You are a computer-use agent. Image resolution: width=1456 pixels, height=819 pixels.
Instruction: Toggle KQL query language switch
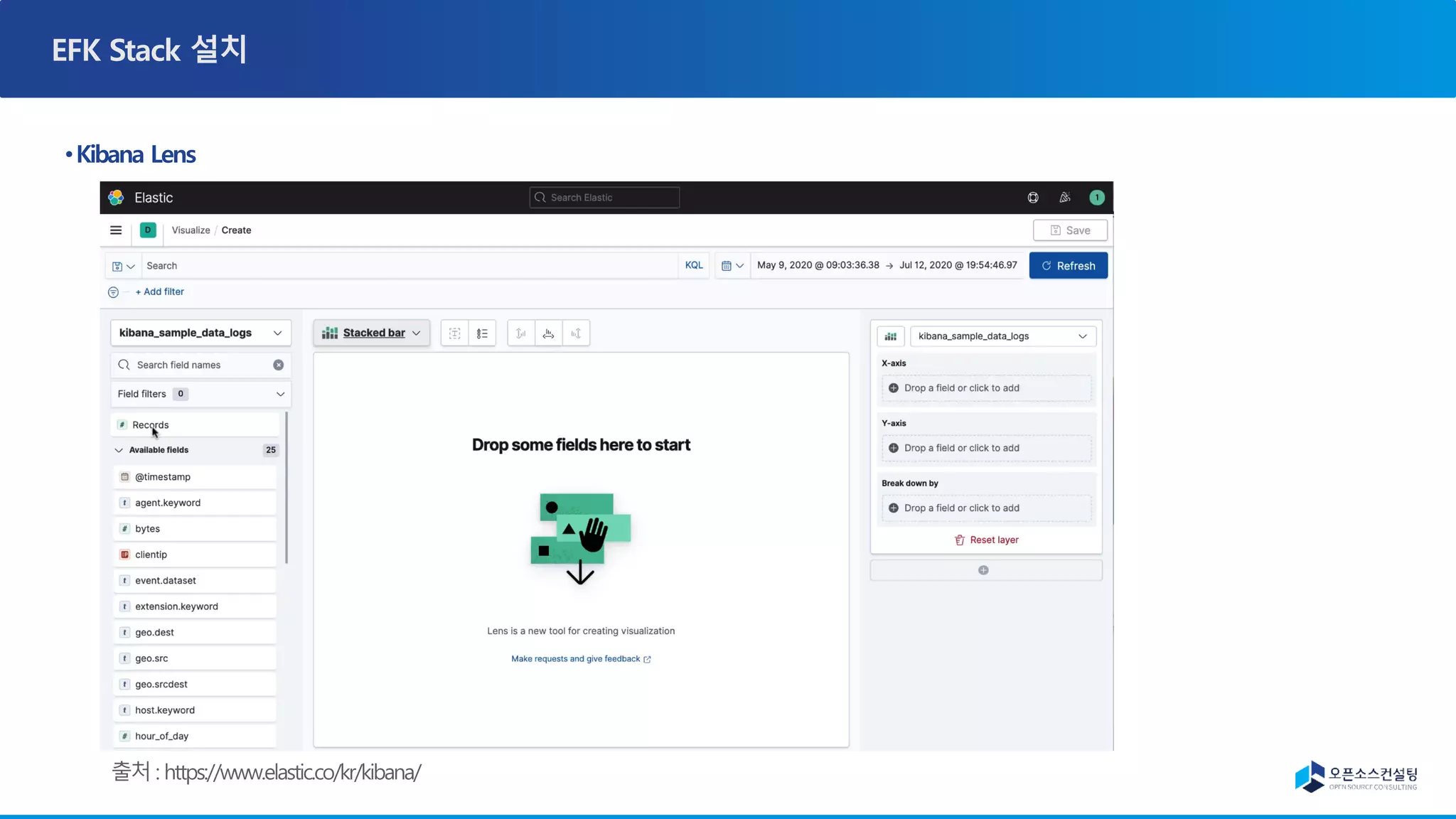[x=694, y=265]
